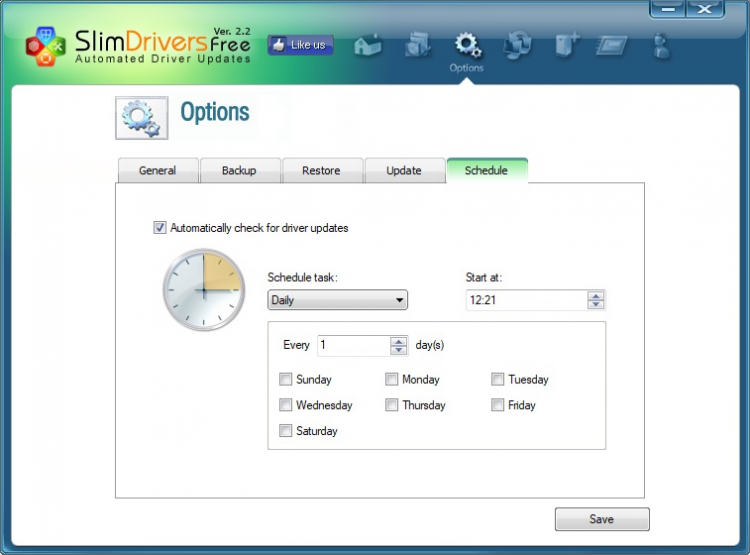Open the support person toolbar icon
This screenshot has width=750, height=555.
coord(662,46)
